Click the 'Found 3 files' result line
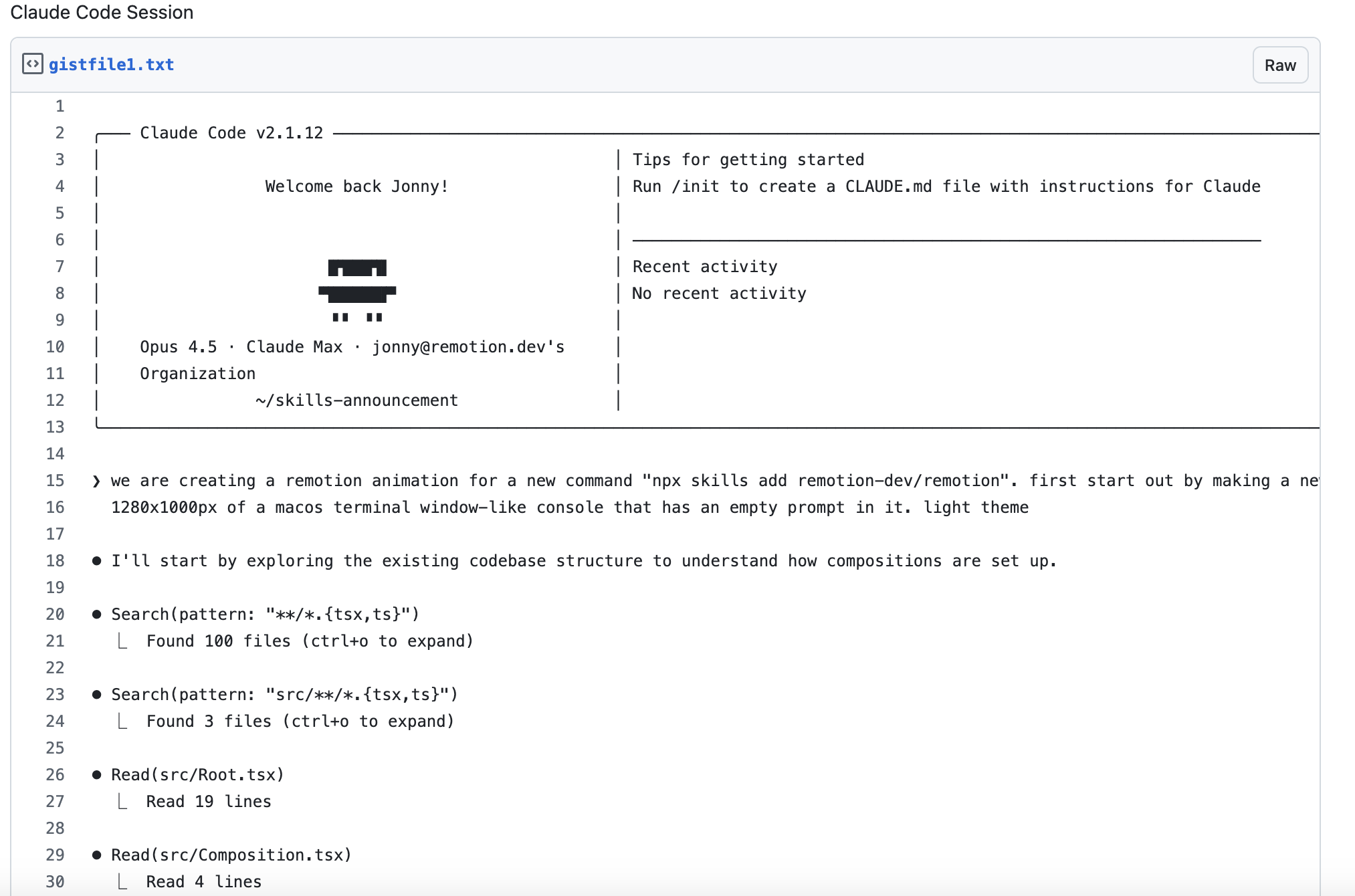This screenshot has height=896, width=1355. pyautogui.click(x=300, y=721)
